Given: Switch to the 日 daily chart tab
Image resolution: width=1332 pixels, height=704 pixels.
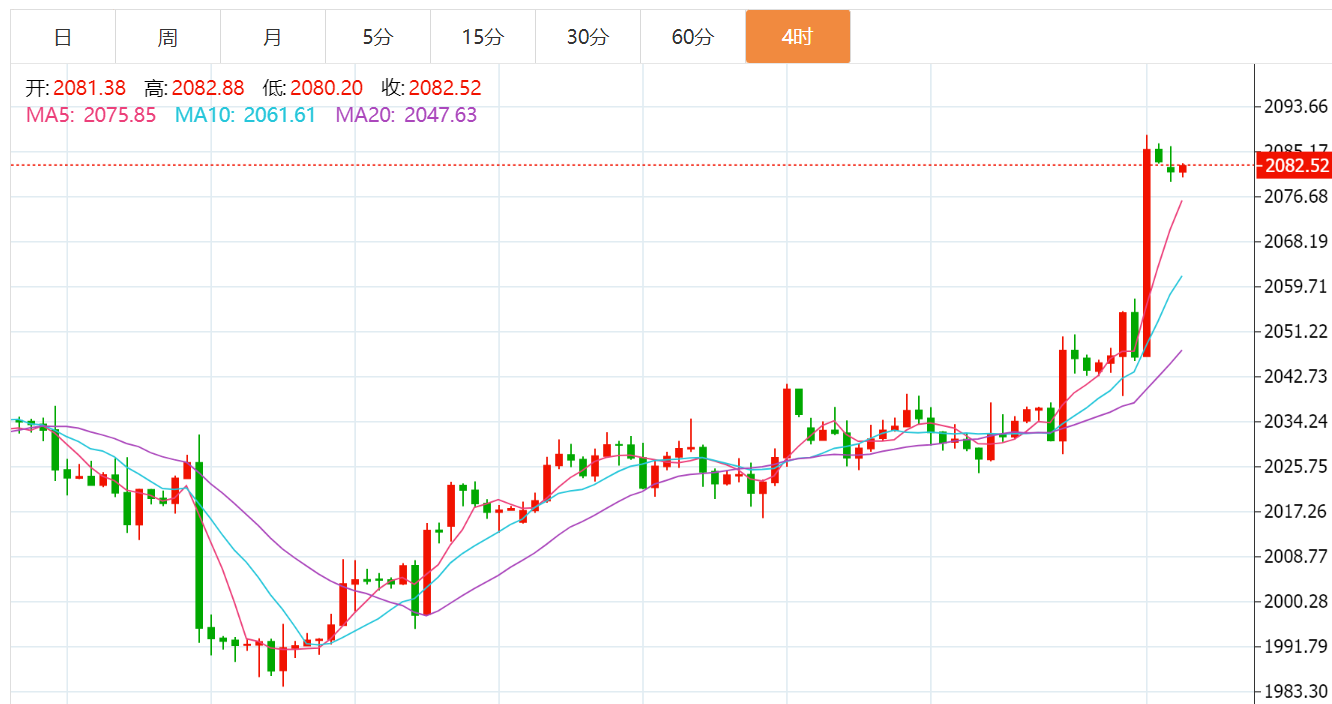Looking at the screenshot, I should pyautogui.click(x=63, y=37).
